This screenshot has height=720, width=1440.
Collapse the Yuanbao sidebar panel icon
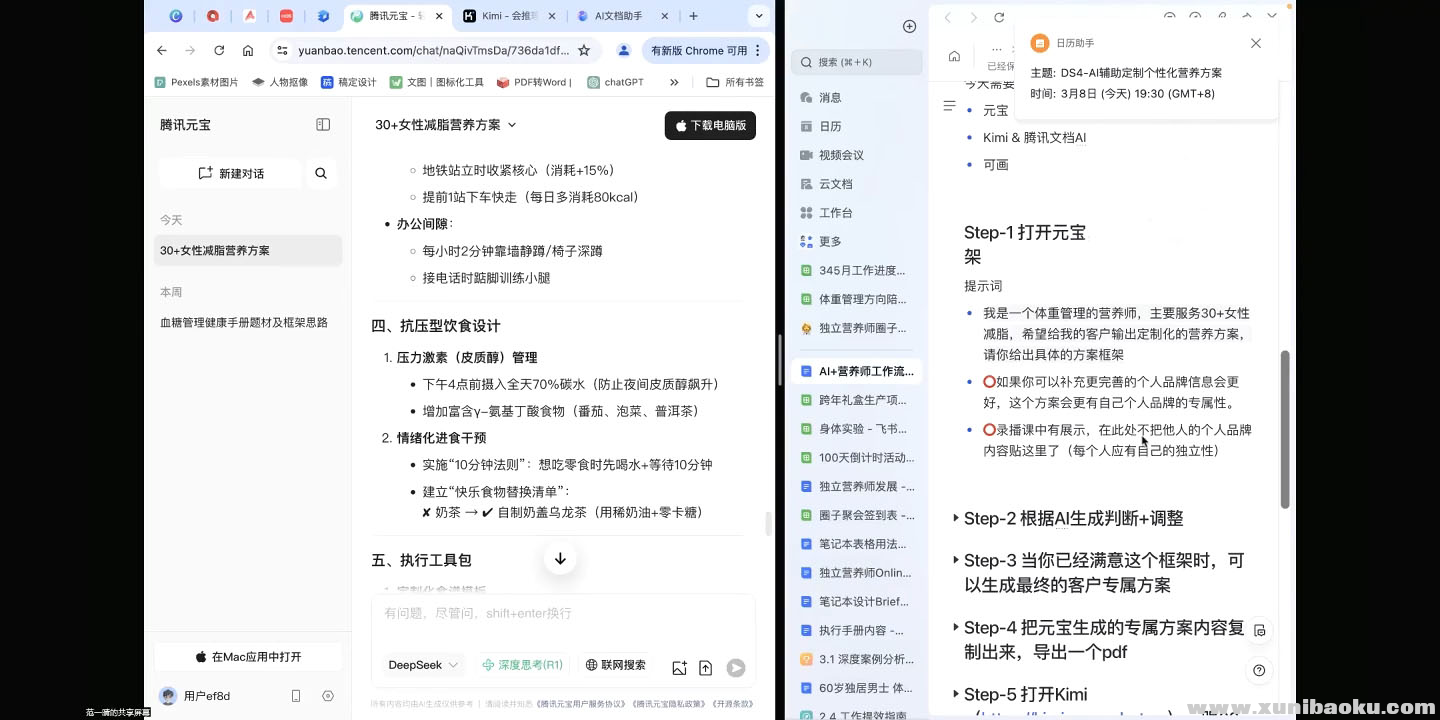[x=323, y=125]
